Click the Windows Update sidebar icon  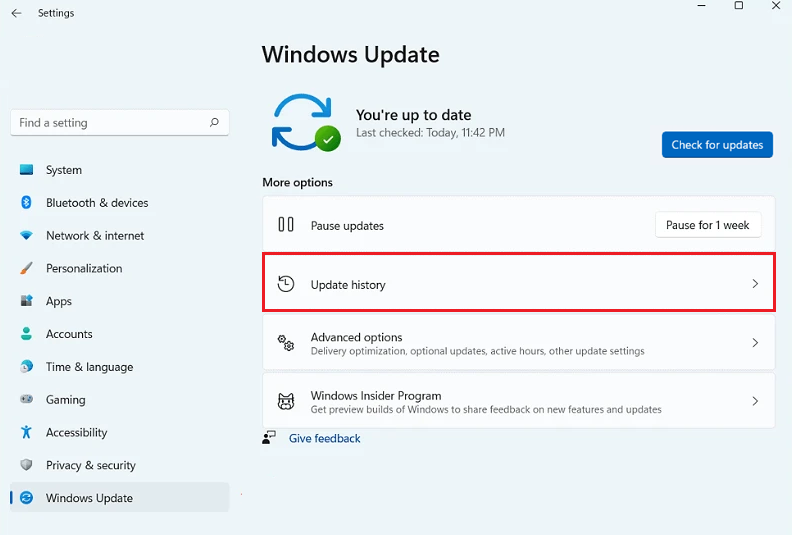click(x=26, y=498)
